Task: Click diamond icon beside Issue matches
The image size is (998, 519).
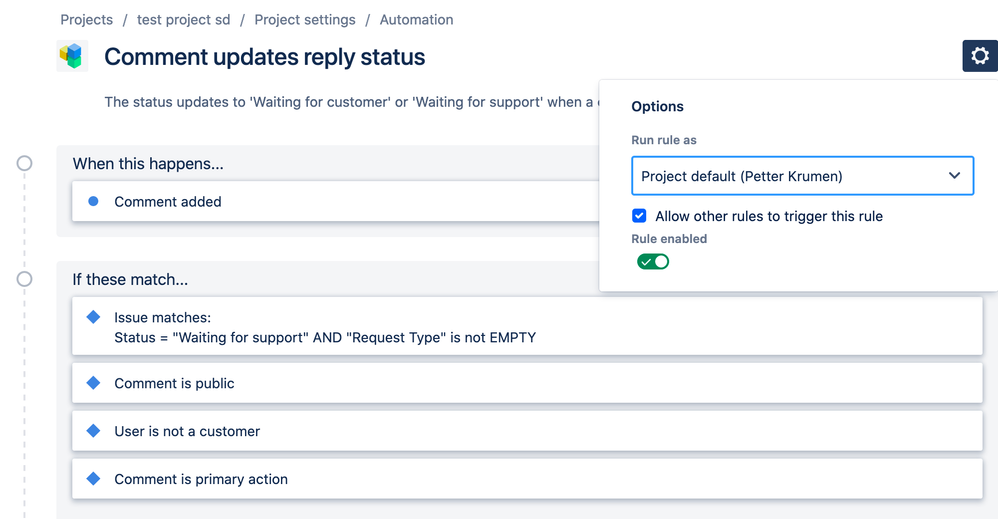Action: [94, 317]
